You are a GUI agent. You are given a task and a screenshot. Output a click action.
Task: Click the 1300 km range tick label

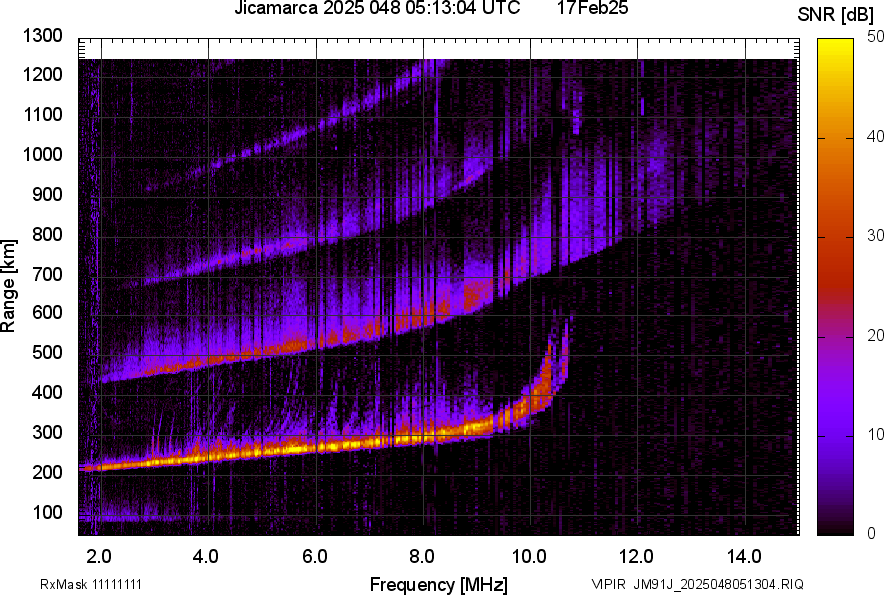[x=41, y=37]
